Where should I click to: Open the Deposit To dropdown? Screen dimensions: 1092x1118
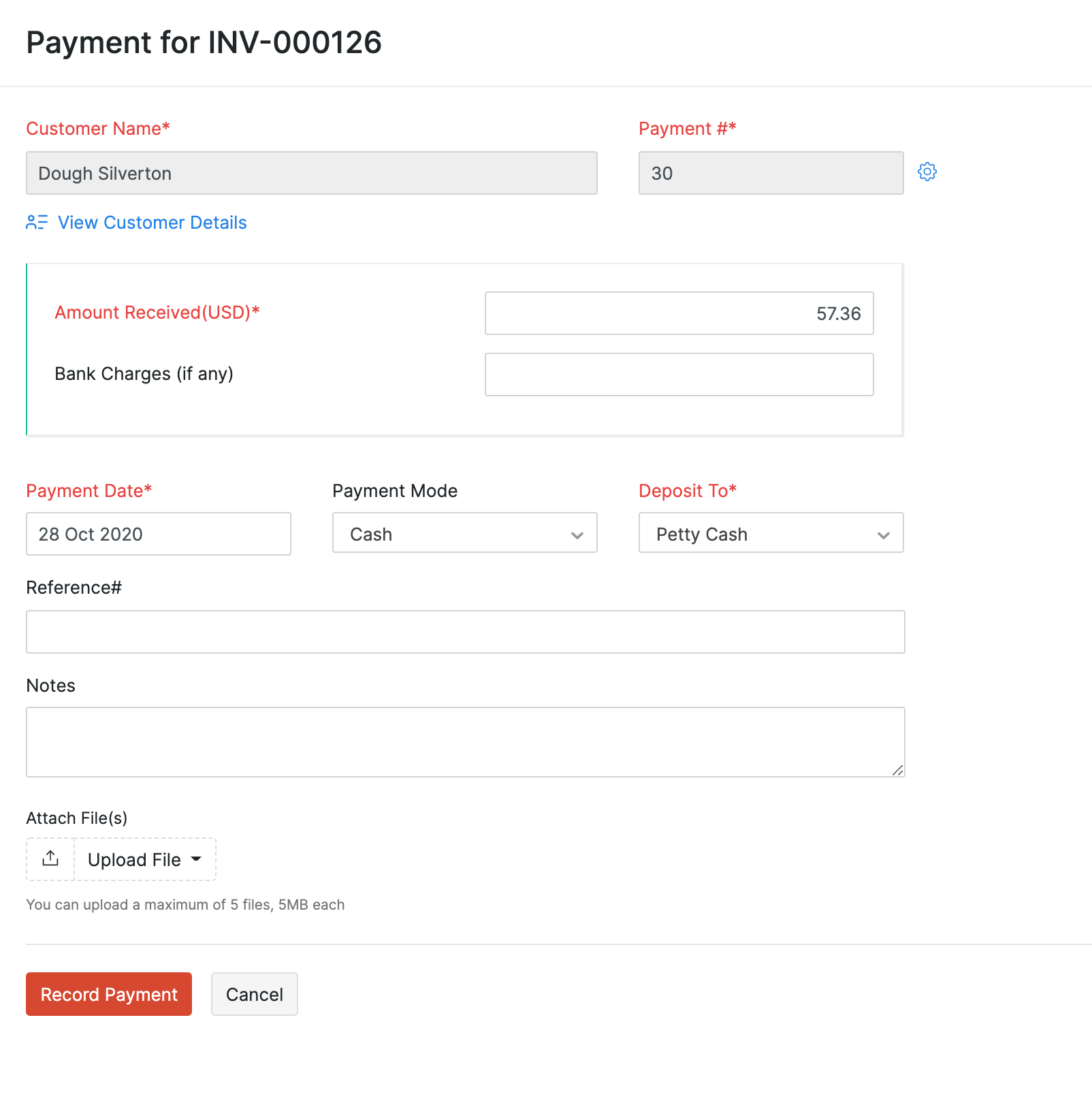pyautogui.click(x=884, y=535)
